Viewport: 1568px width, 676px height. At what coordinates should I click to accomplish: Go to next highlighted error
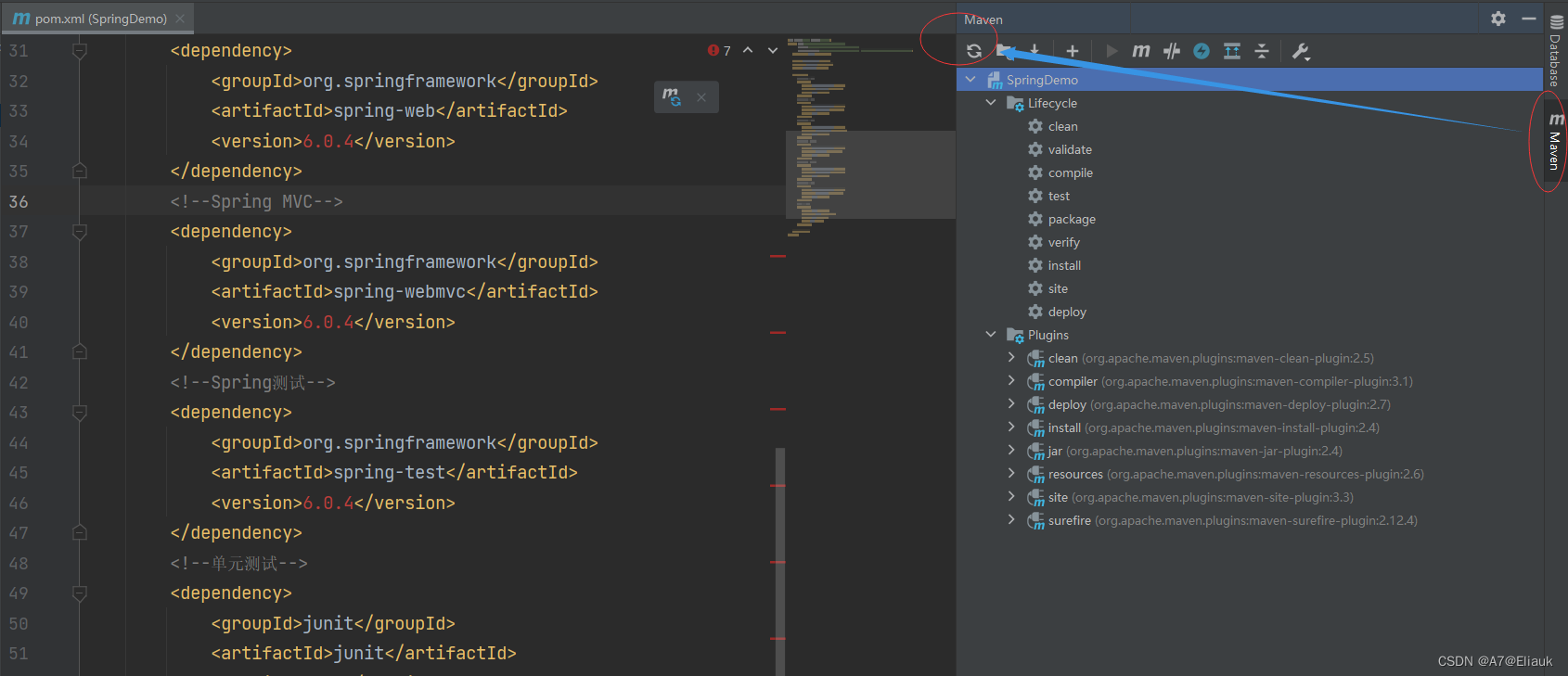pyautogui.click(x=773, y=50)
